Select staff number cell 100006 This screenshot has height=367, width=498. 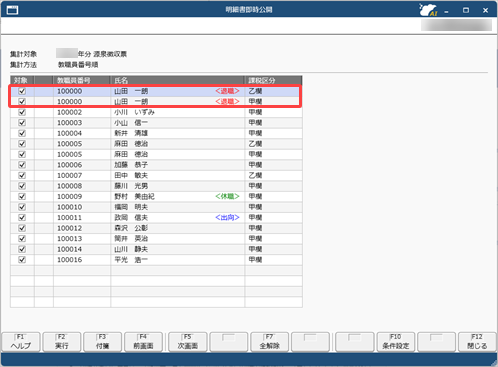(82, 165)
